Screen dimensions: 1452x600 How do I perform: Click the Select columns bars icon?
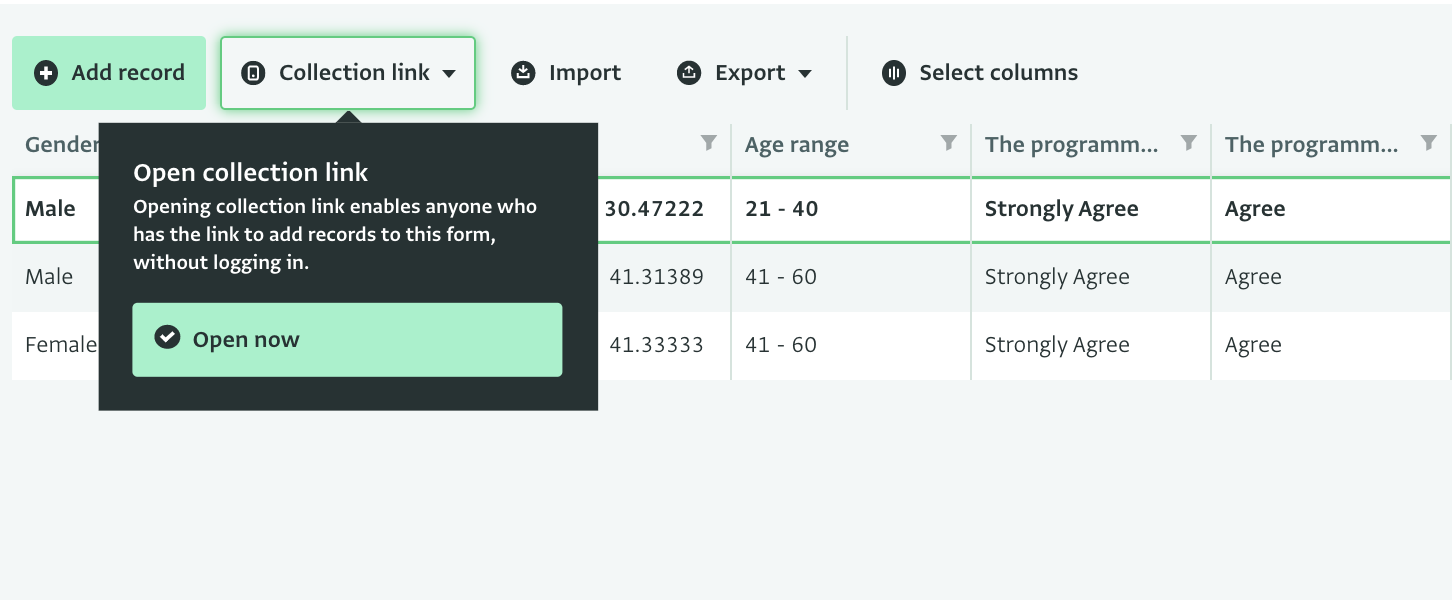click(894, 73)
